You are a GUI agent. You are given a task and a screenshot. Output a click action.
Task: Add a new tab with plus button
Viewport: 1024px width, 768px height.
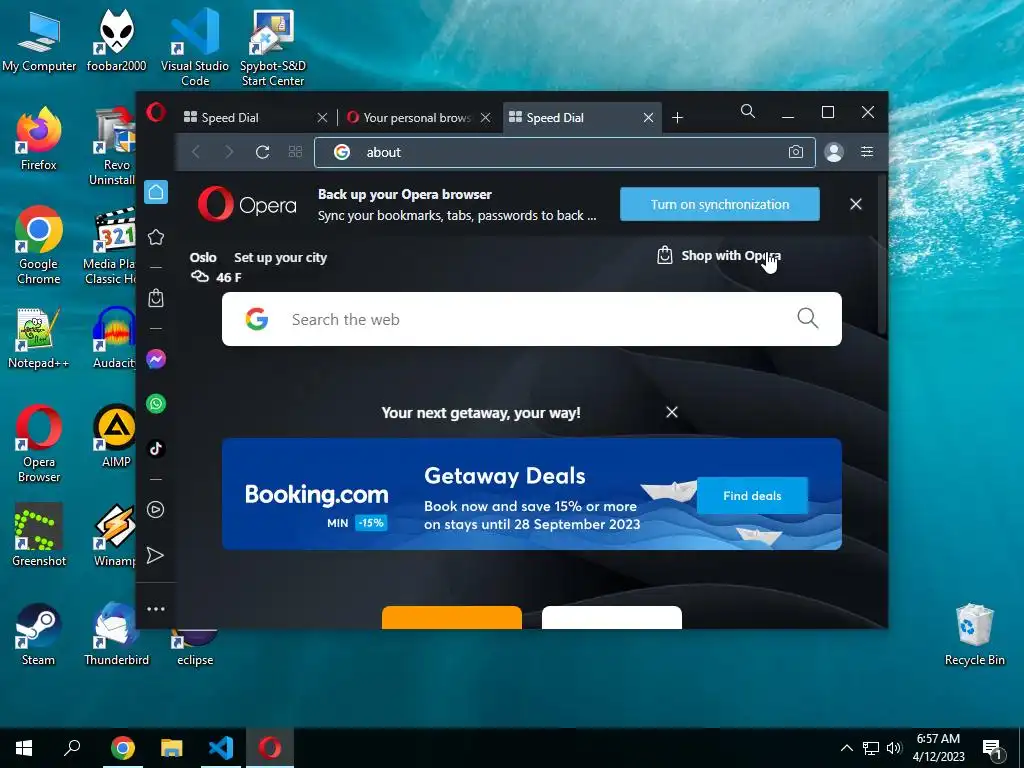pyautogui.click(x=677, y=118)
